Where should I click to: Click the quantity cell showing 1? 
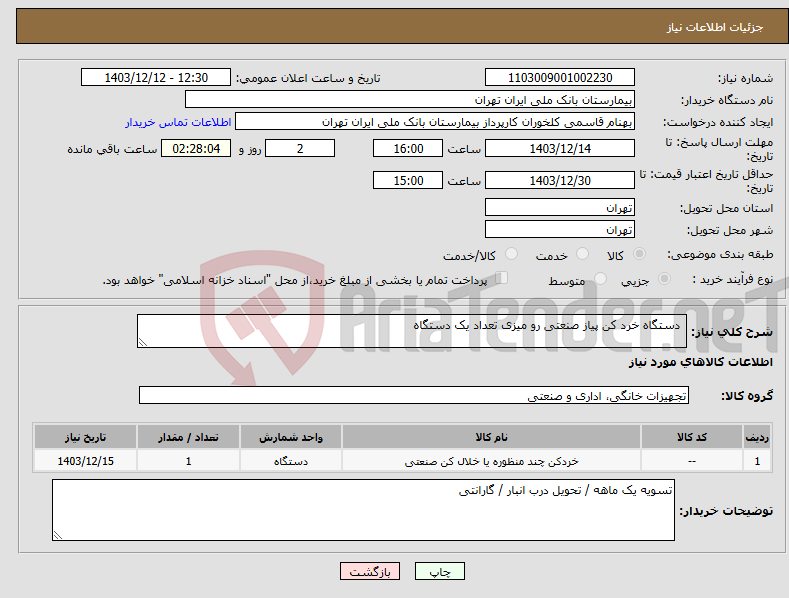tap(188, 461)
